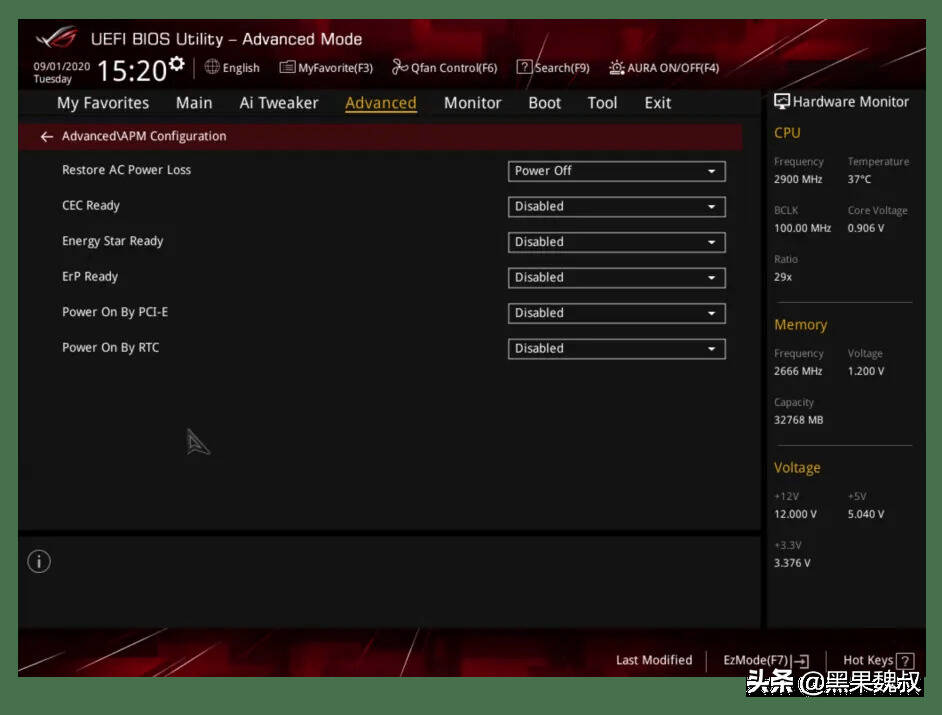Click the 15:20 clock time
The width and height of the screenshot is (942, 715).
click(132, 70)
